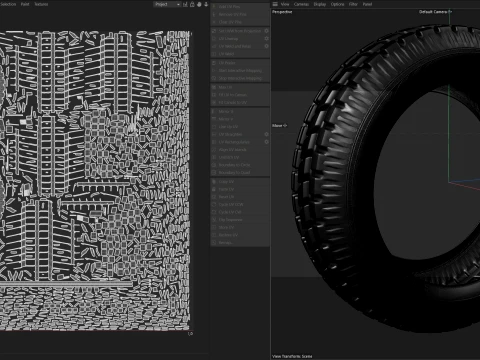
Task: Open the Panel menu in viewport
Action: pos(367,4)
